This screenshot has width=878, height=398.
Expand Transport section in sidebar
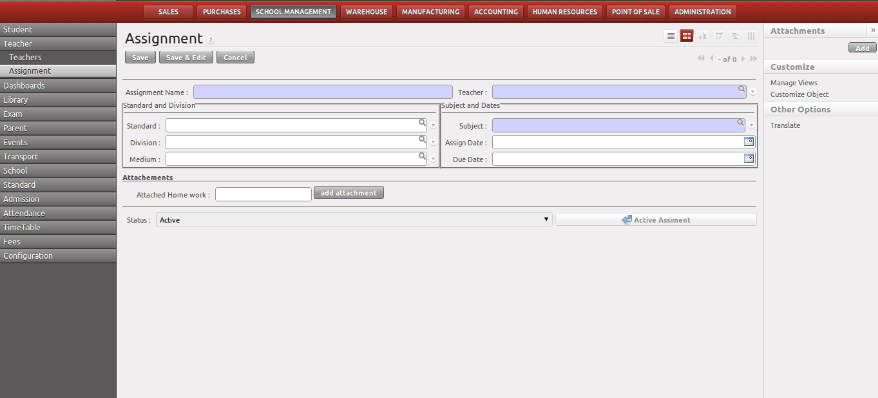(58, 157)
